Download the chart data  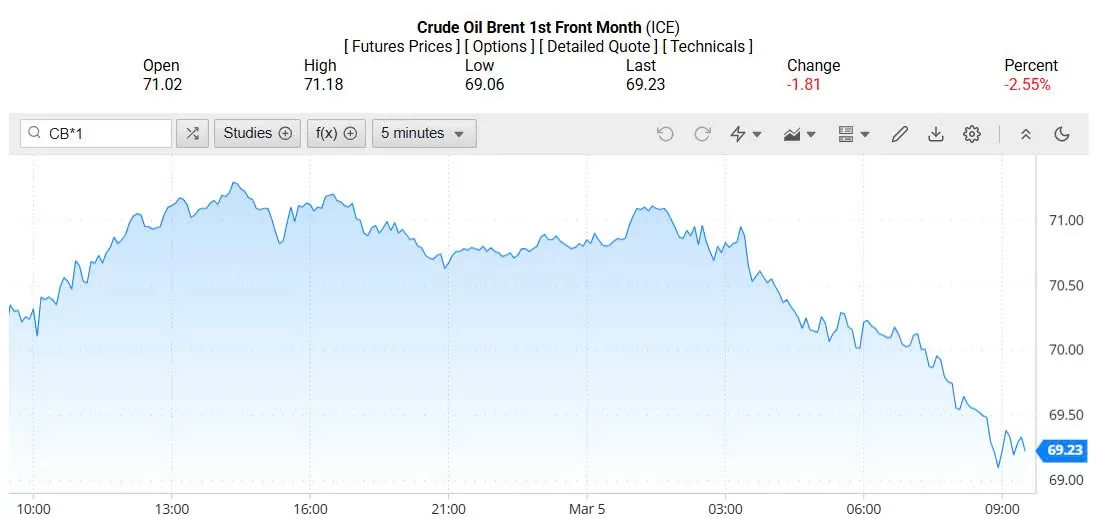(x=936, y=134)
